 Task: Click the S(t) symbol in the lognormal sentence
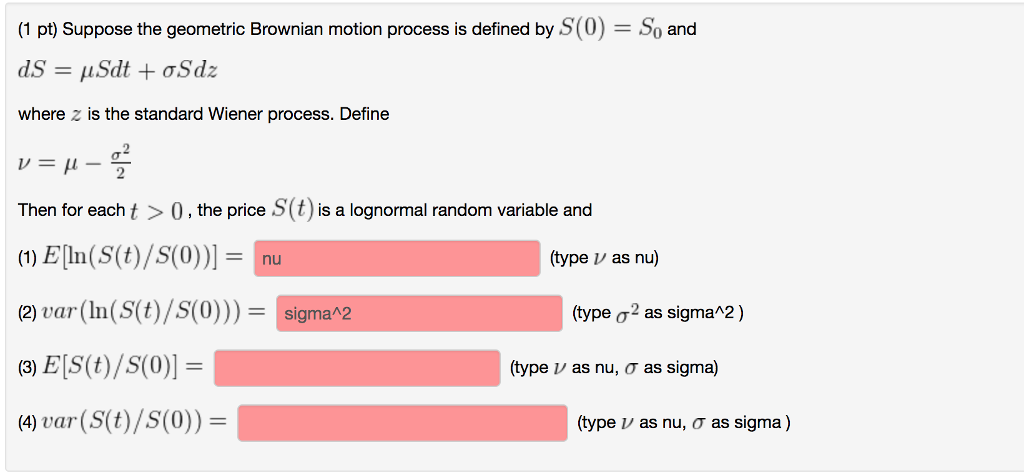[x=292, y=210]
